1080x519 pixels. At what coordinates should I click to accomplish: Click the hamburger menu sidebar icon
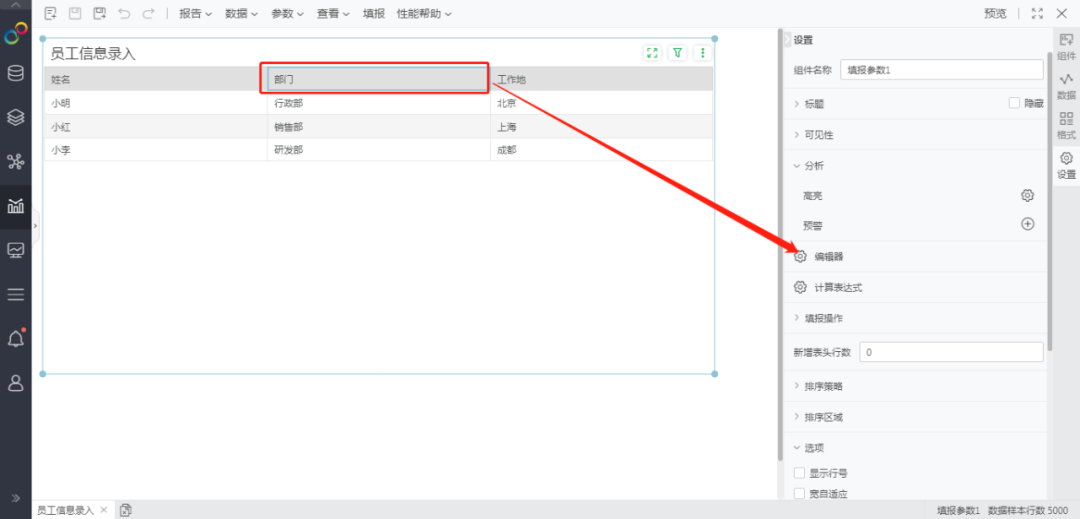pyautogui.click(x=16, y=295)
